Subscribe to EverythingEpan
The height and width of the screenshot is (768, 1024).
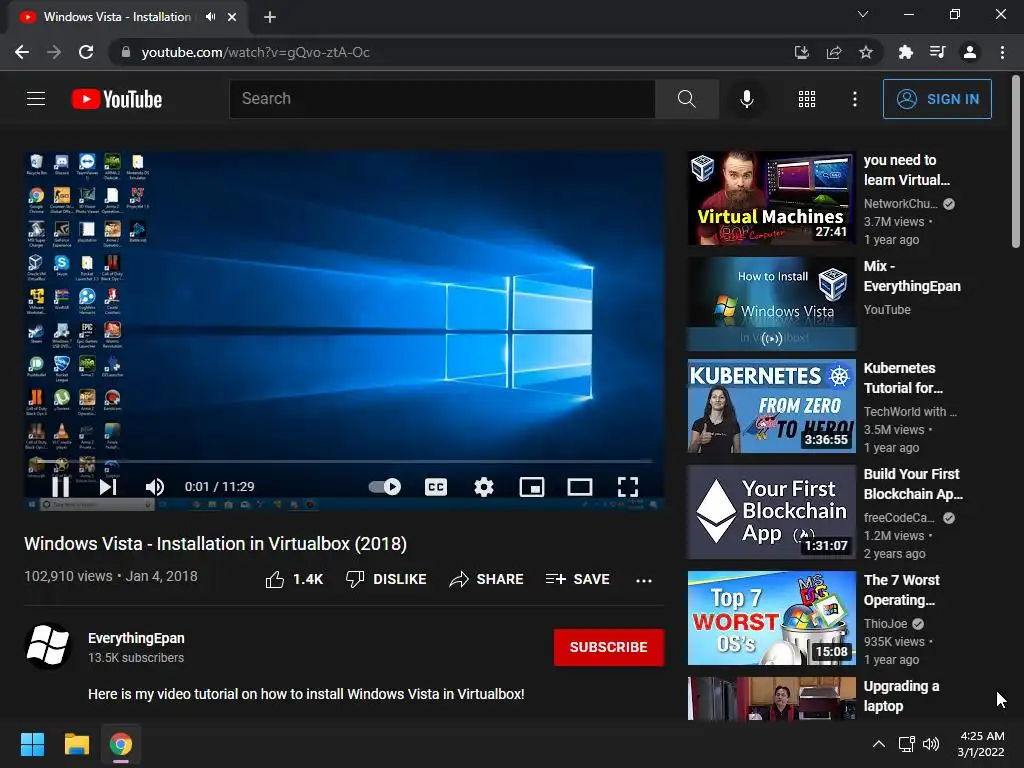click(609, 647)
